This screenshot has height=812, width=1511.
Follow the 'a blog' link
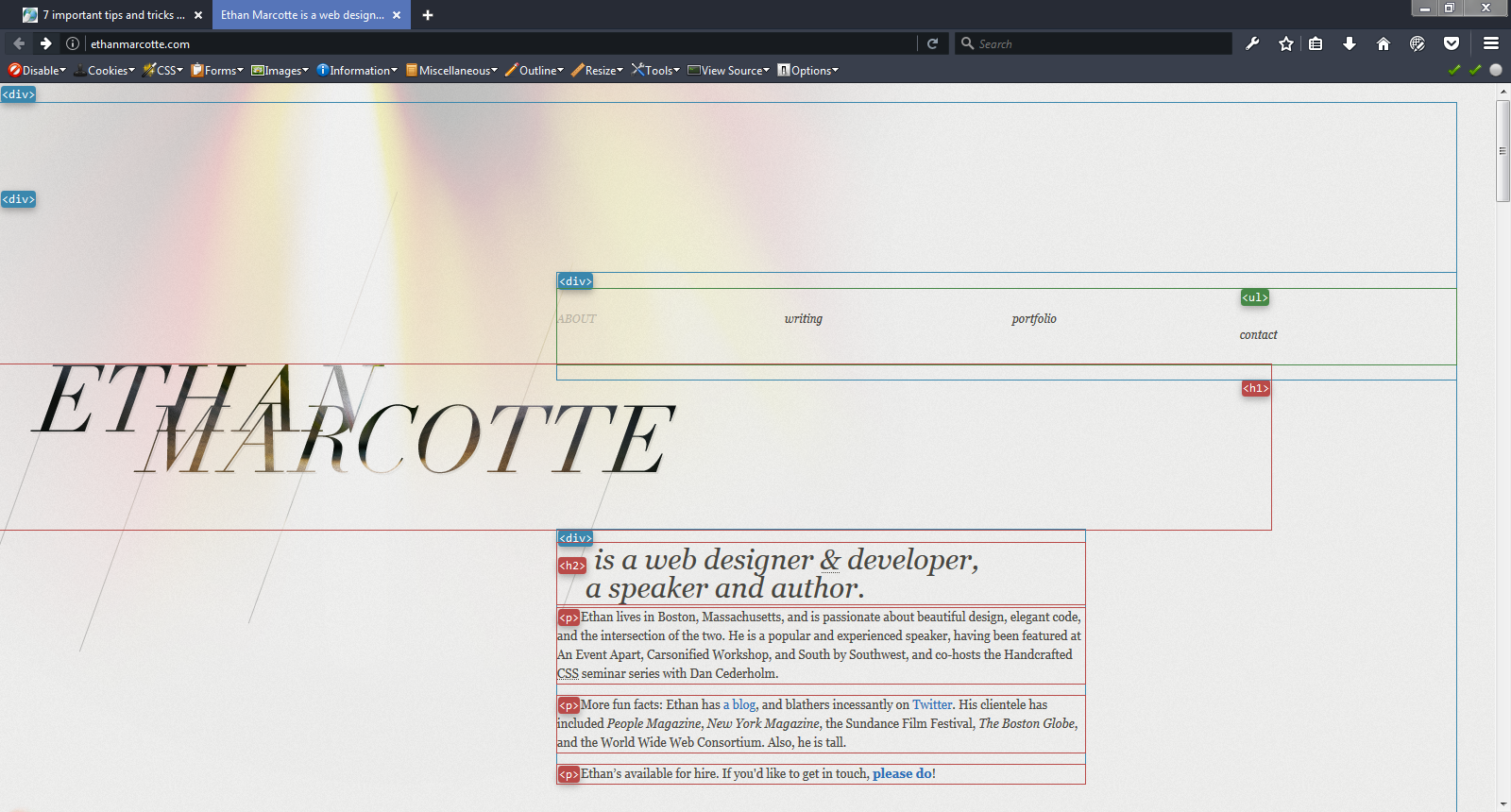click(739, 704)
